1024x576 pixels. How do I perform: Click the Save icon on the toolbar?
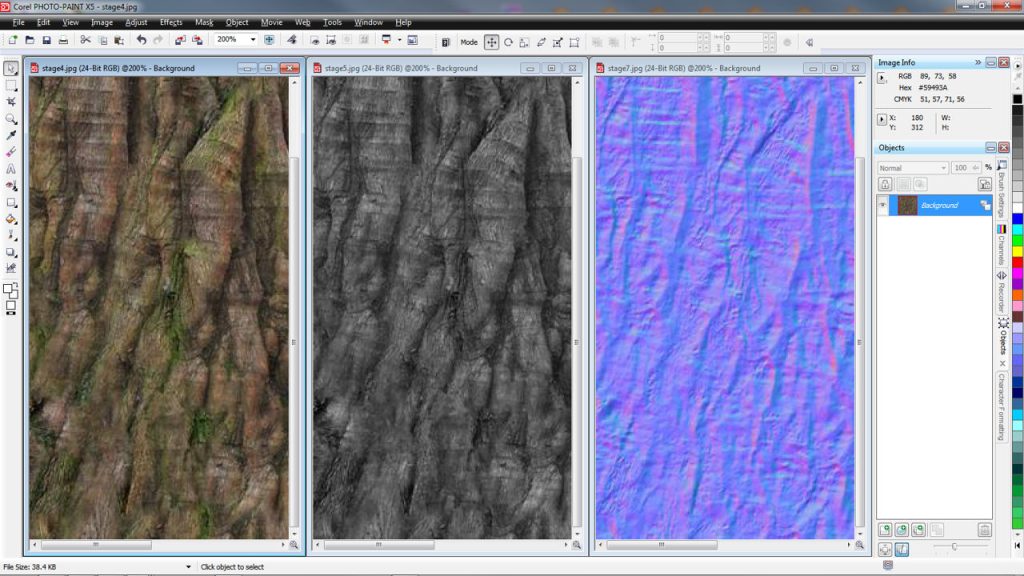[45, 41]
